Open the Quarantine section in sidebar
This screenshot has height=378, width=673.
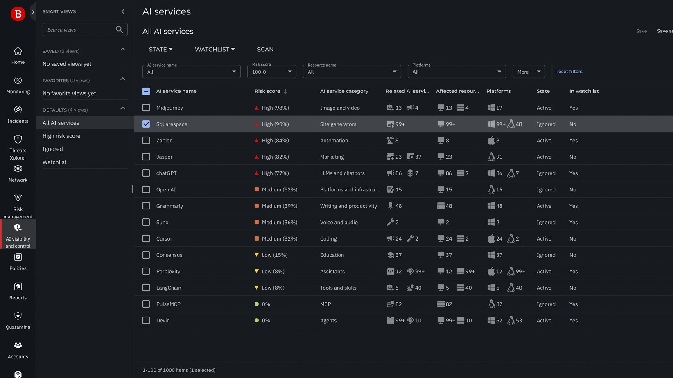click(x=18, y=321)
